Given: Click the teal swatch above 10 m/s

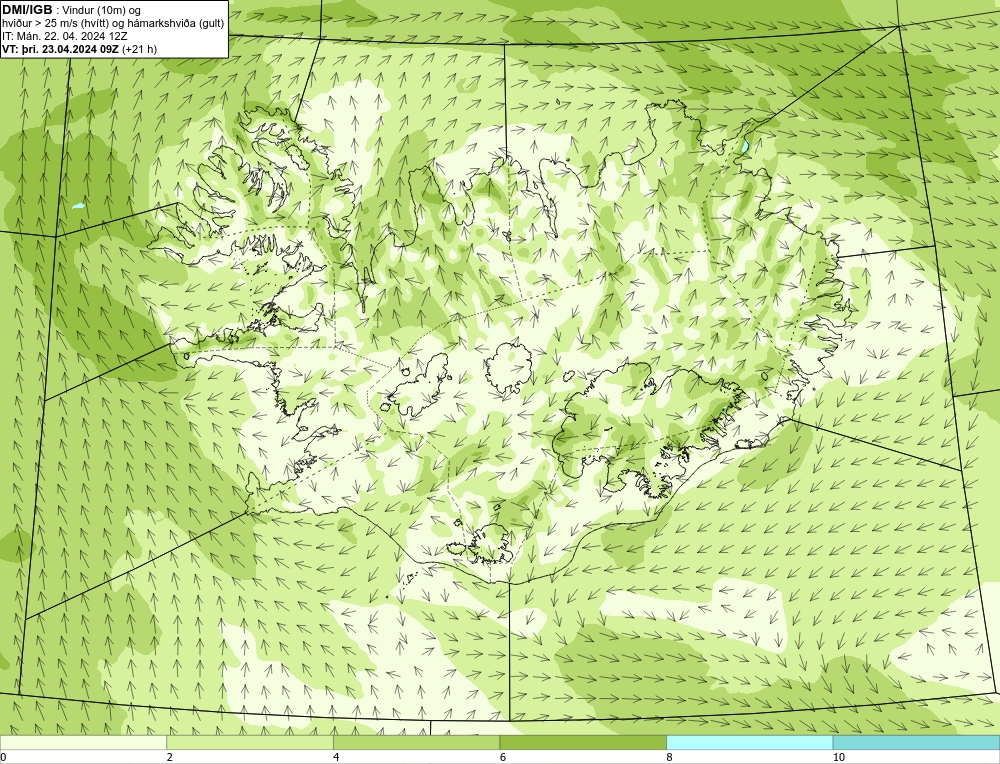Looking at the screenshot, I should click(916, 742).
